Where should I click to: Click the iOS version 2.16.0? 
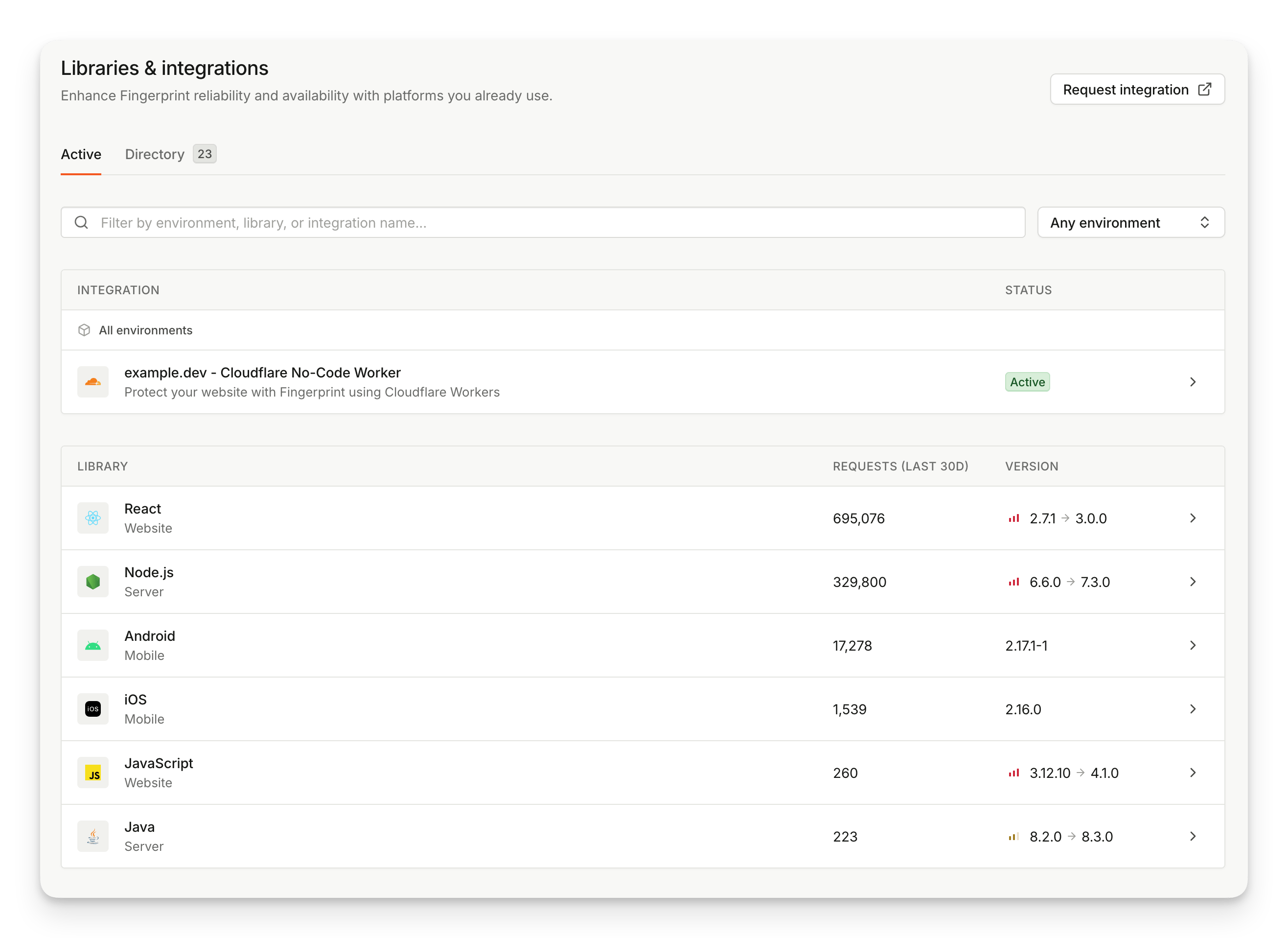tap(1023, 709)
